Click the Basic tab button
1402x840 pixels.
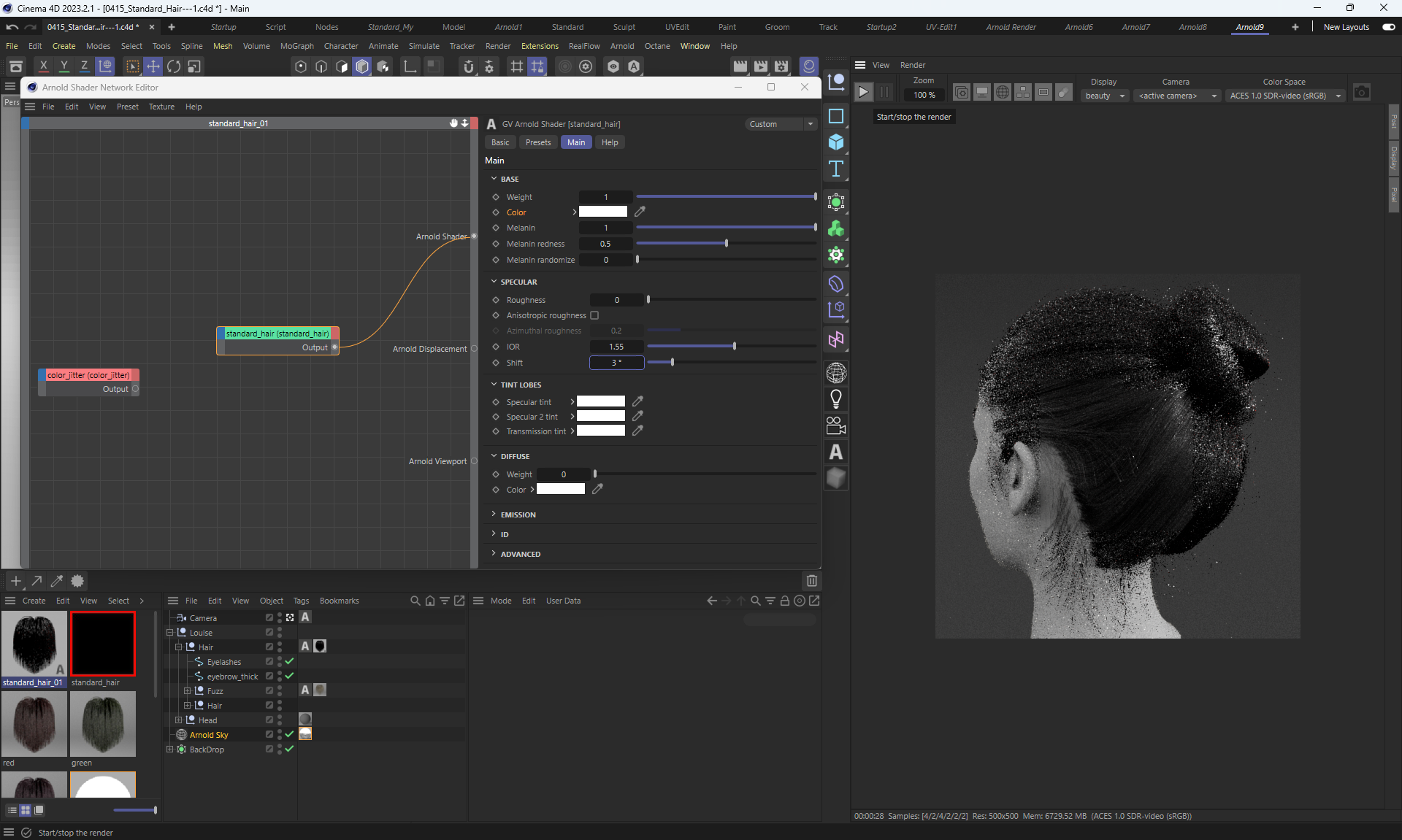(500, 142)
